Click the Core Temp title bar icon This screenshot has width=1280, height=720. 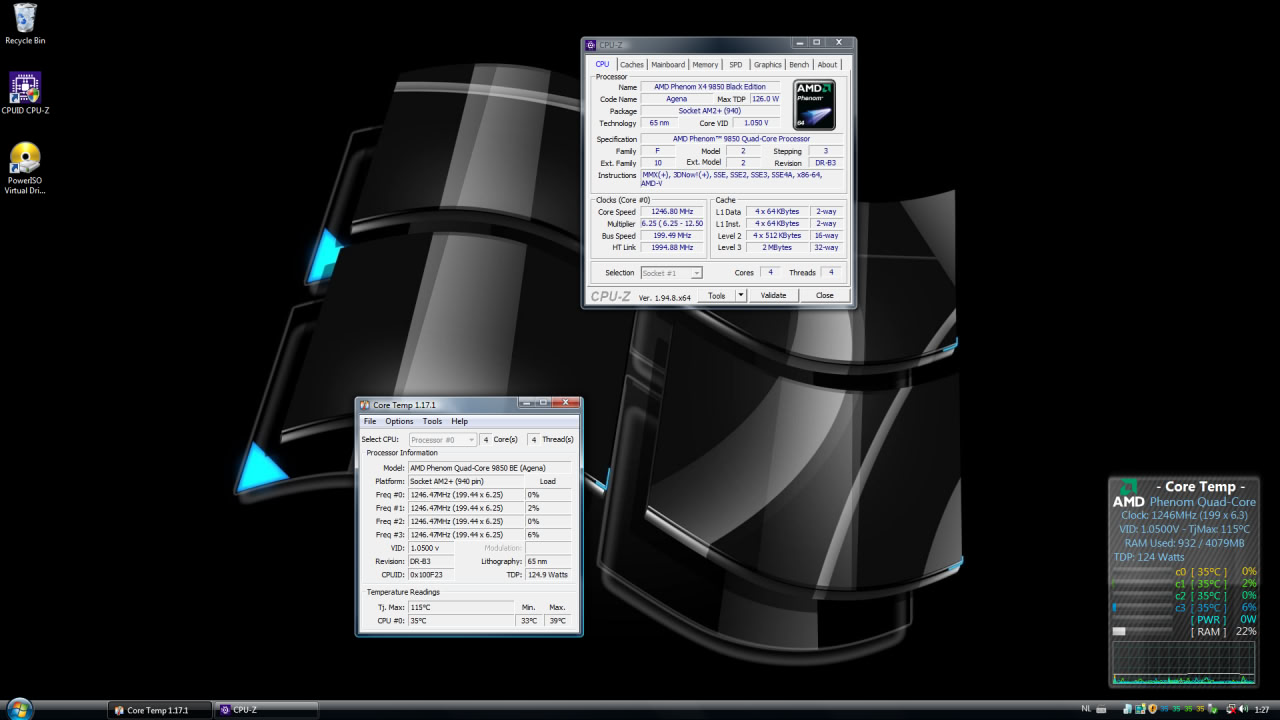365,404
